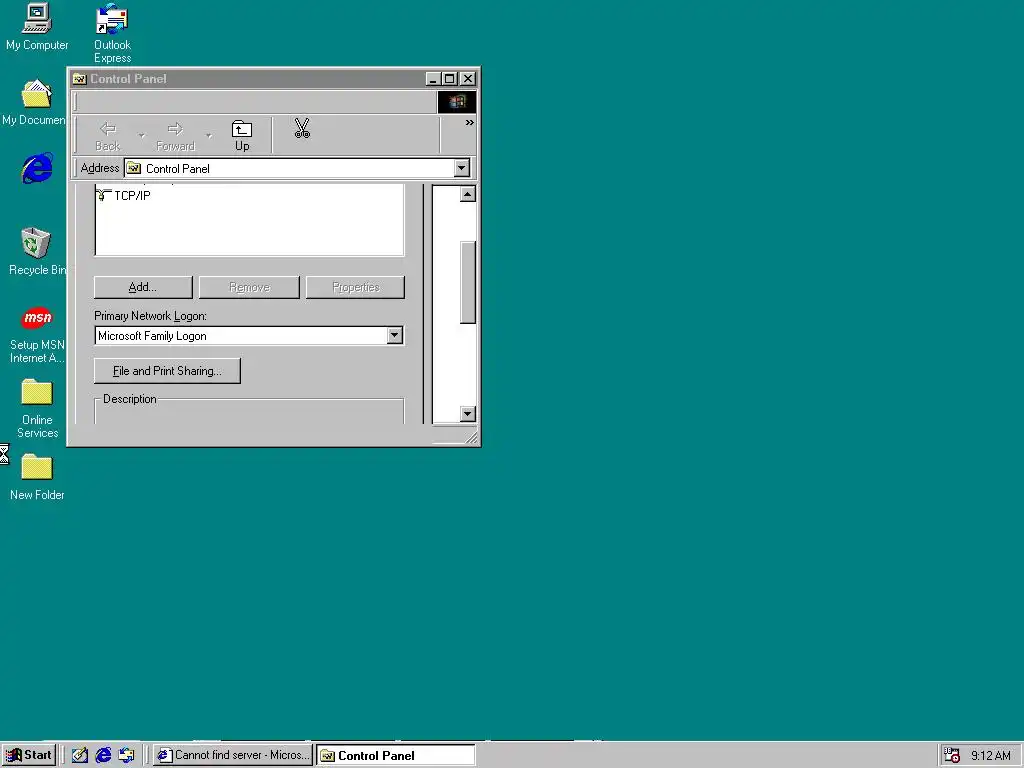Minimize the Control Panel window
This screenshot has height=768, width=1024.
pos(433,79)
